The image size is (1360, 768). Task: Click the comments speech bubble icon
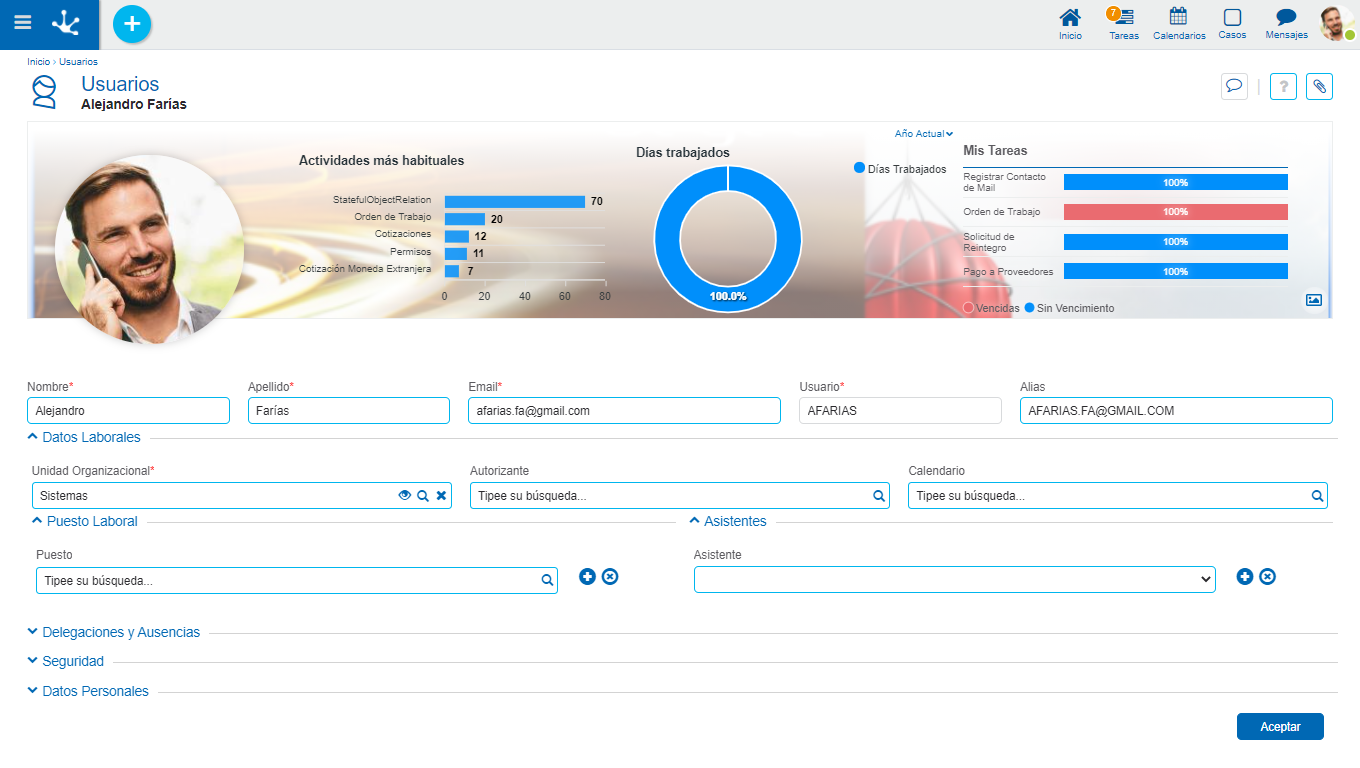click(x=1234, y=86)
